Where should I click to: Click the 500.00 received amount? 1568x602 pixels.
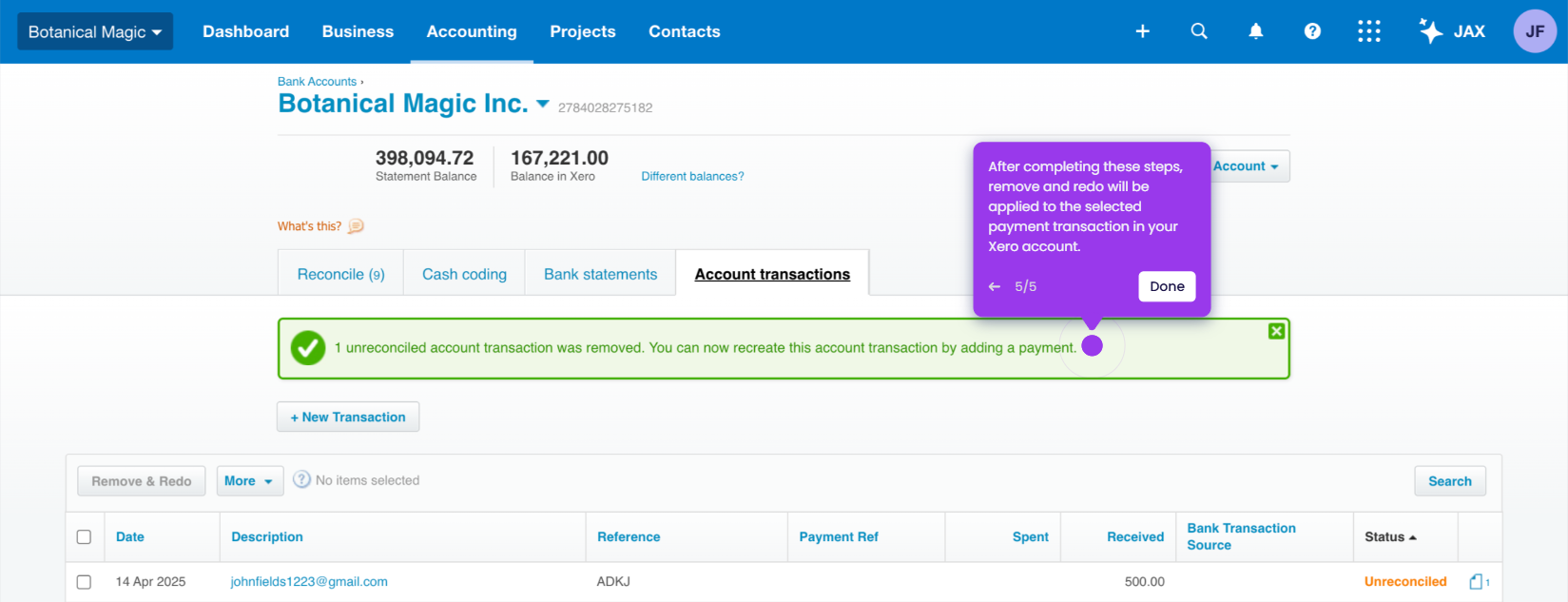1145,582
